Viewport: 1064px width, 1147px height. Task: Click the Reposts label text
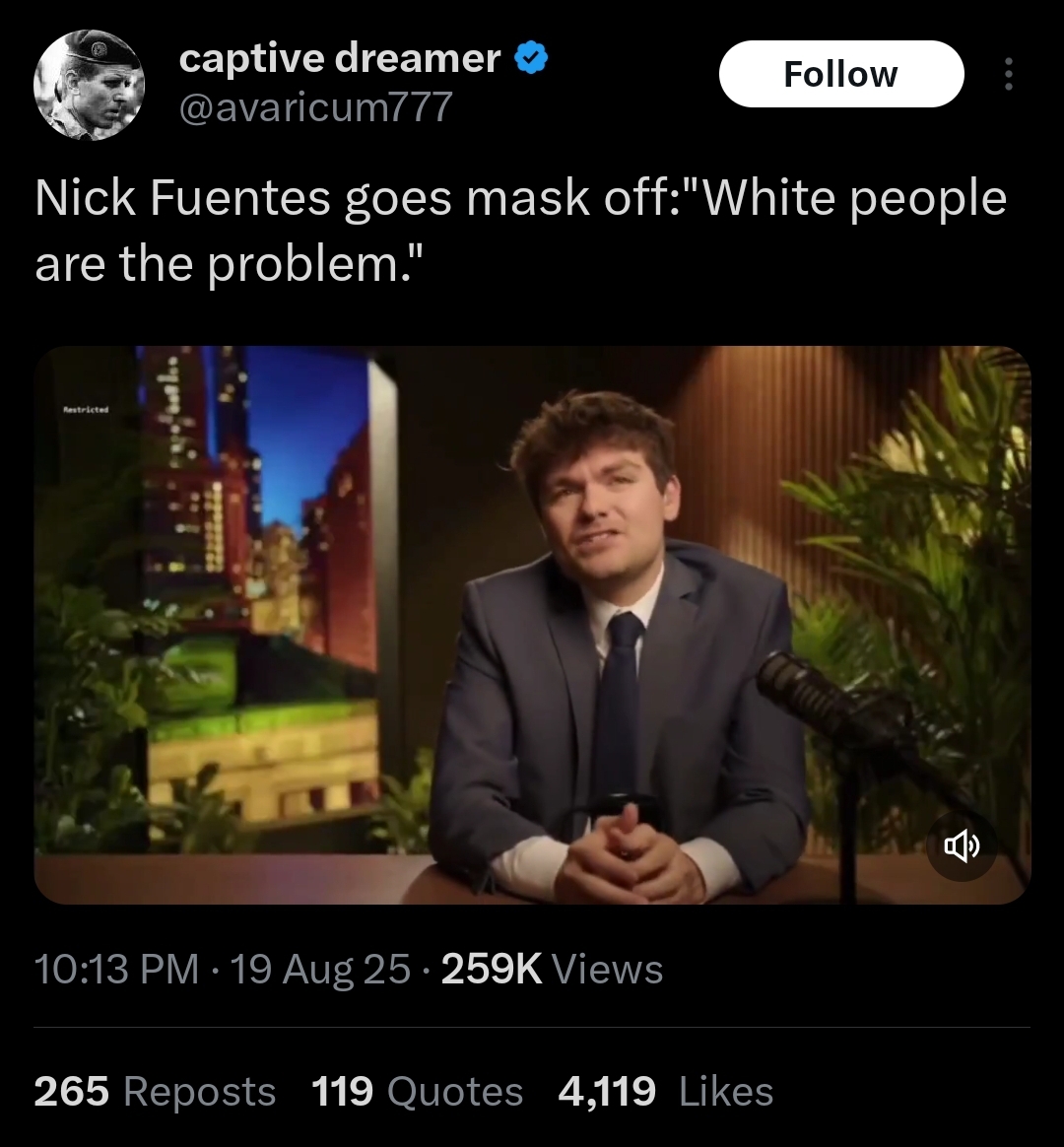pyautogui.click(x=200, y=1092)
